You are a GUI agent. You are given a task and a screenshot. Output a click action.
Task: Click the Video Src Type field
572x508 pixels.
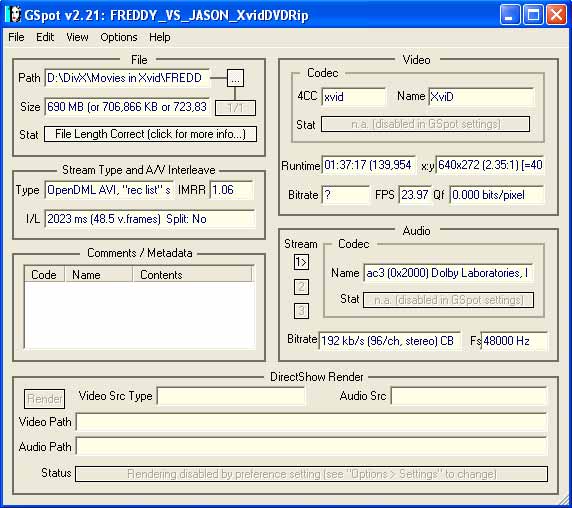coord(231,396)
